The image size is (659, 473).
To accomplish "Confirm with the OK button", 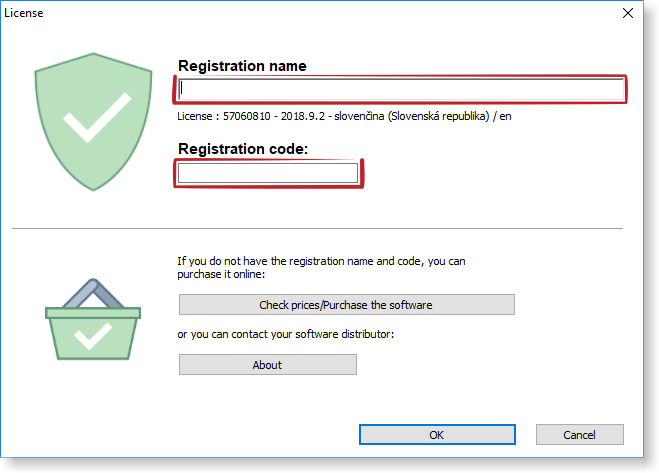I will pos(437,435).
